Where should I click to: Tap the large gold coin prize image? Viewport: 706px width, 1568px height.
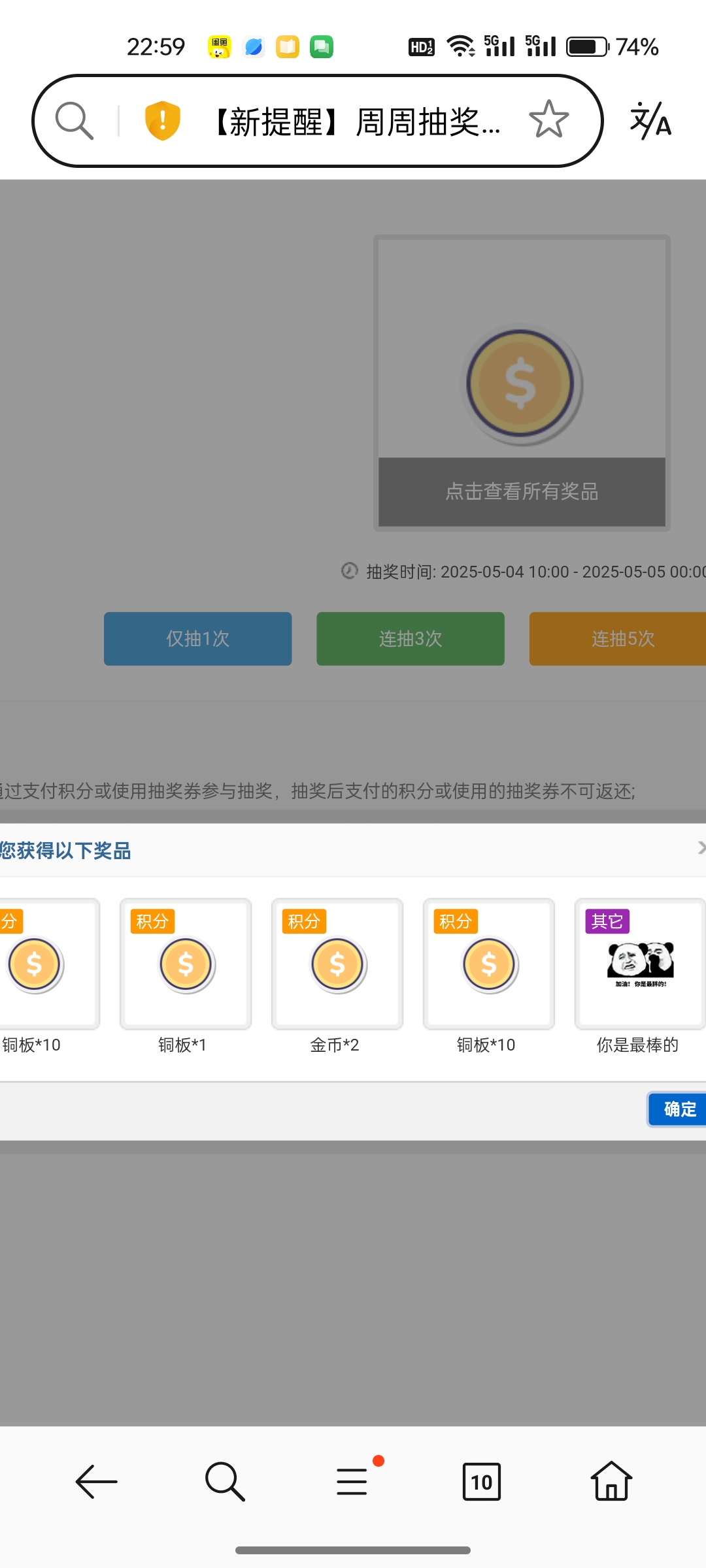521,384
